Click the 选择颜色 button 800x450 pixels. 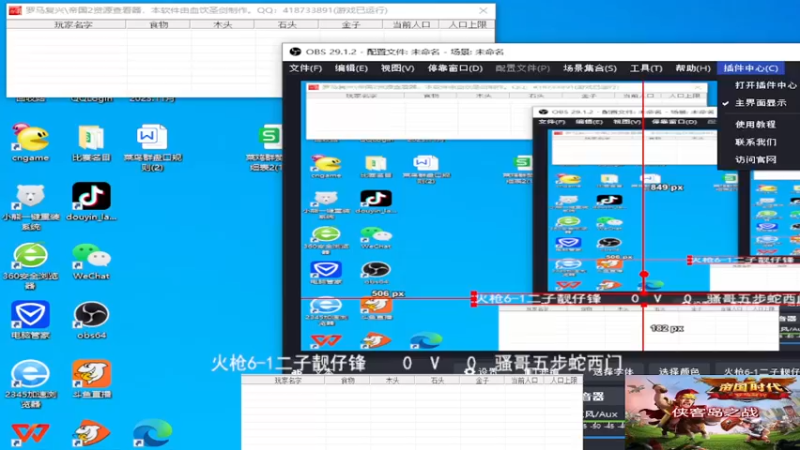pos(679,371)
